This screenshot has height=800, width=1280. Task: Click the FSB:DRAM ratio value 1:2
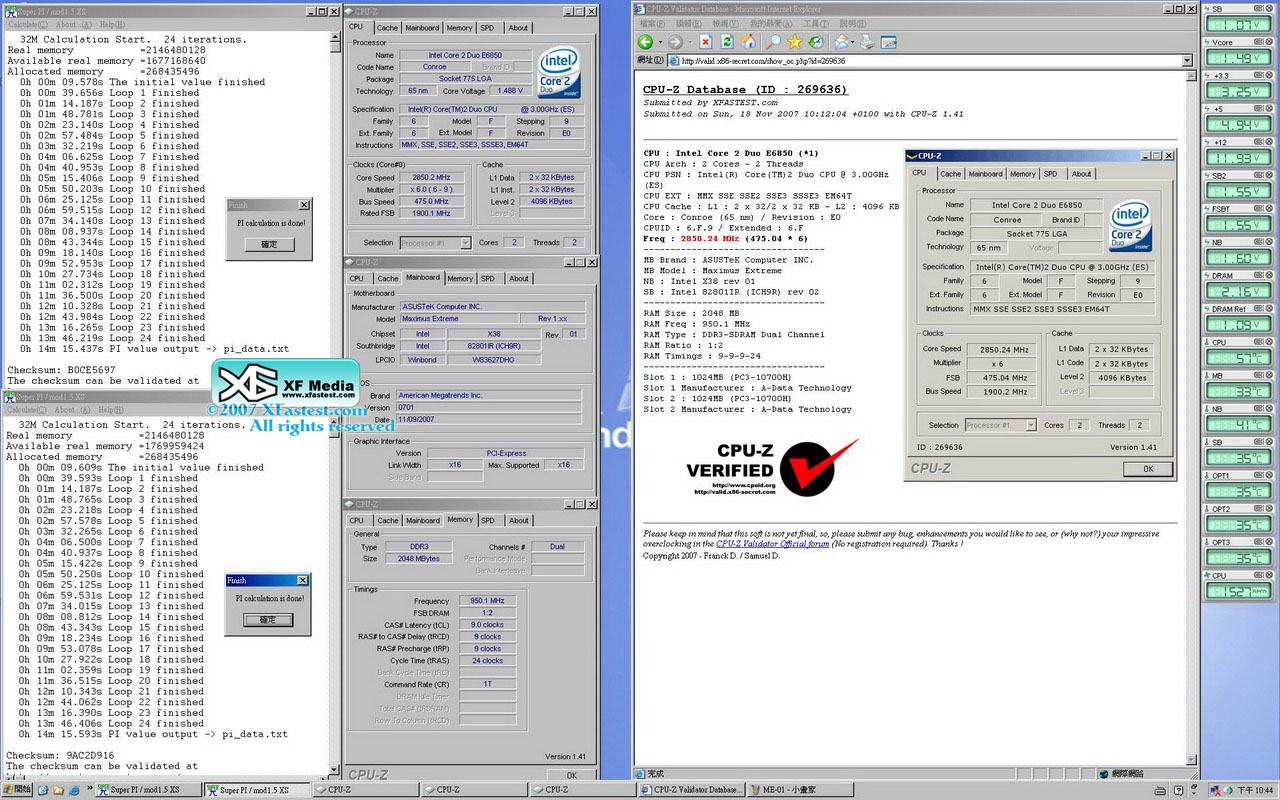point(487,612)
